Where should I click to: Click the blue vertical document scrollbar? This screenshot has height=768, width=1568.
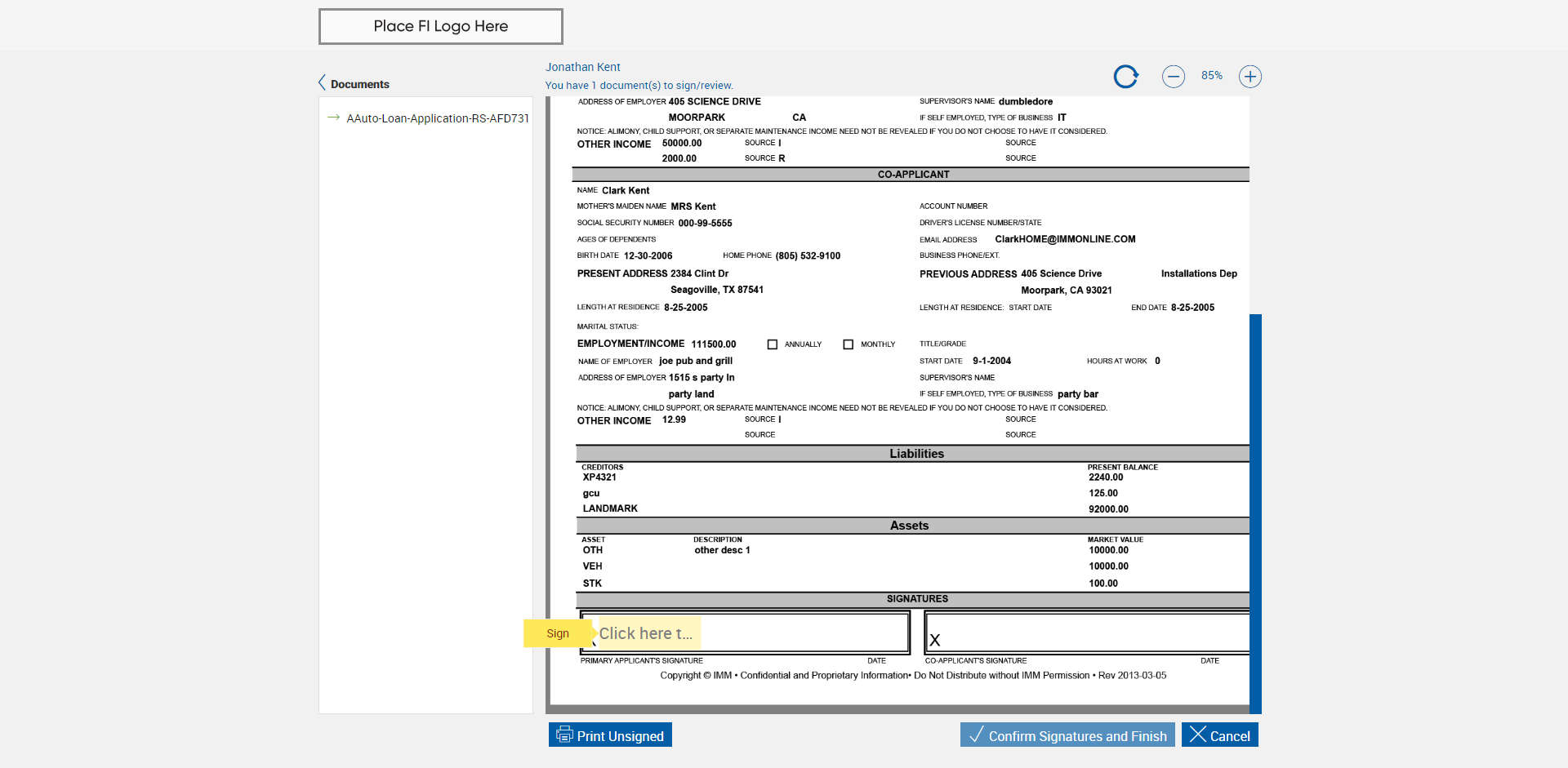(x=1255, y=514)
